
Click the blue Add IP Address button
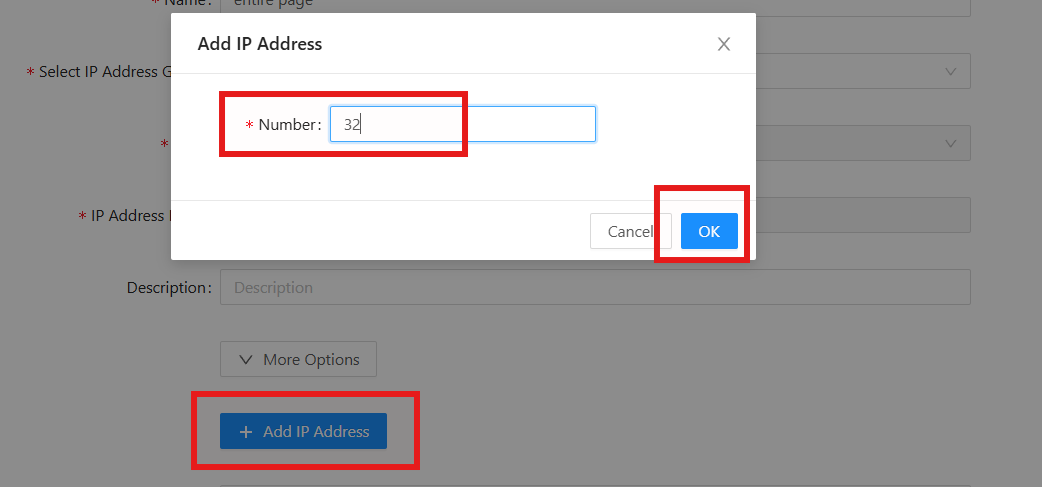coord(303,431)
